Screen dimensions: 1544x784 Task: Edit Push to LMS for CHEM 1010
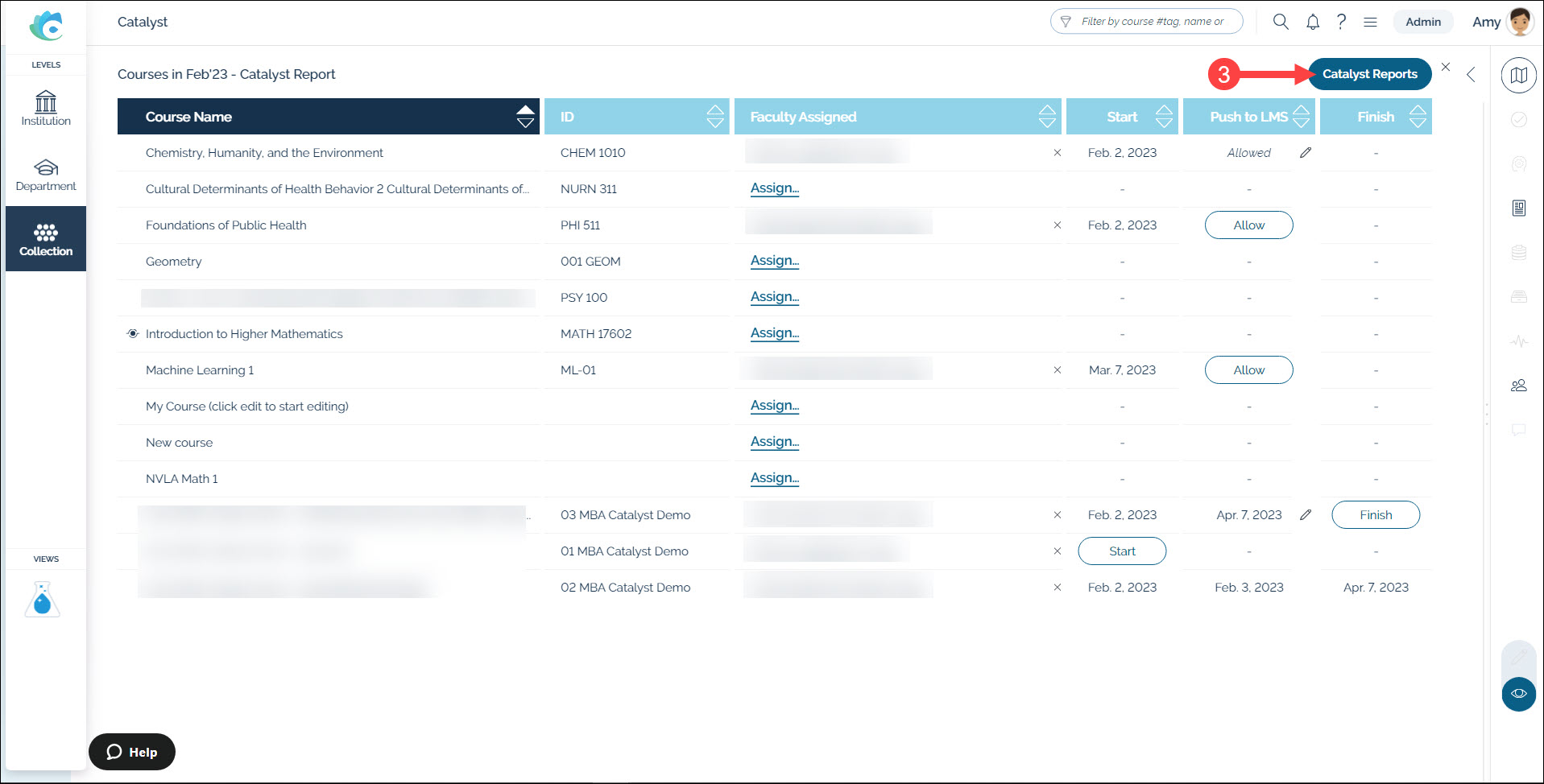click(1306, 153)
